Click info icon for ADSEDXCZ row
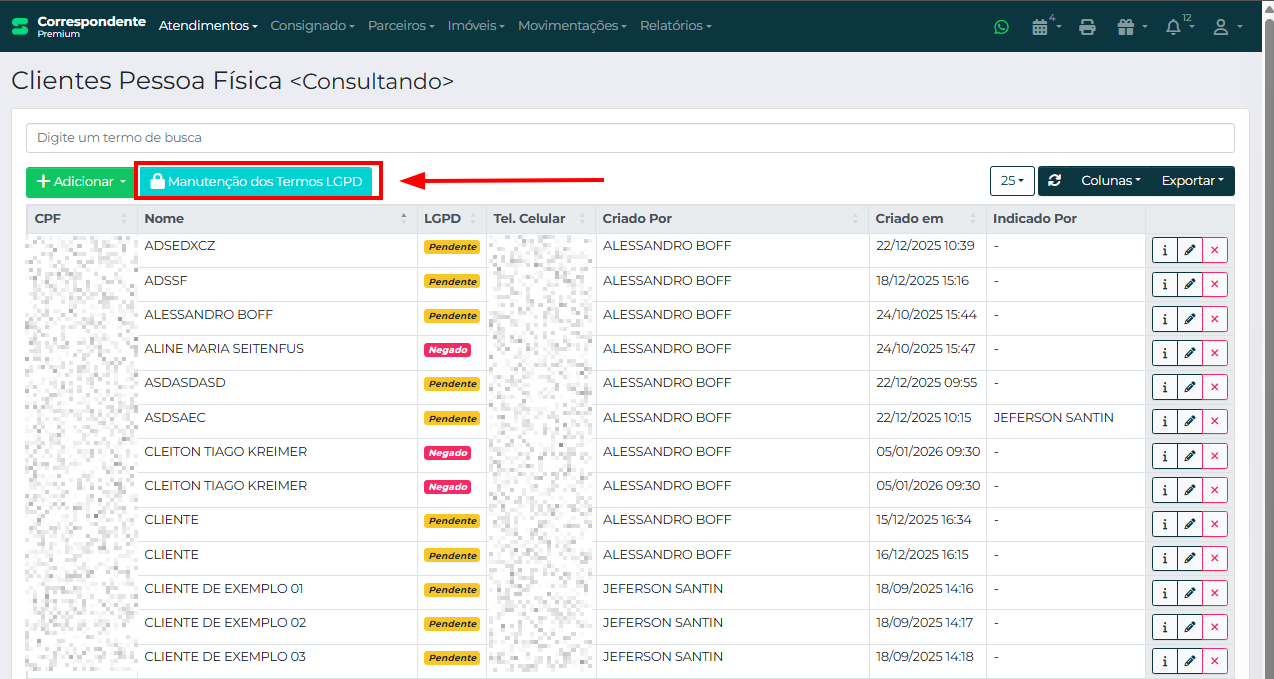This screenshot has width=1274, height=679. tap(1164, 251)
